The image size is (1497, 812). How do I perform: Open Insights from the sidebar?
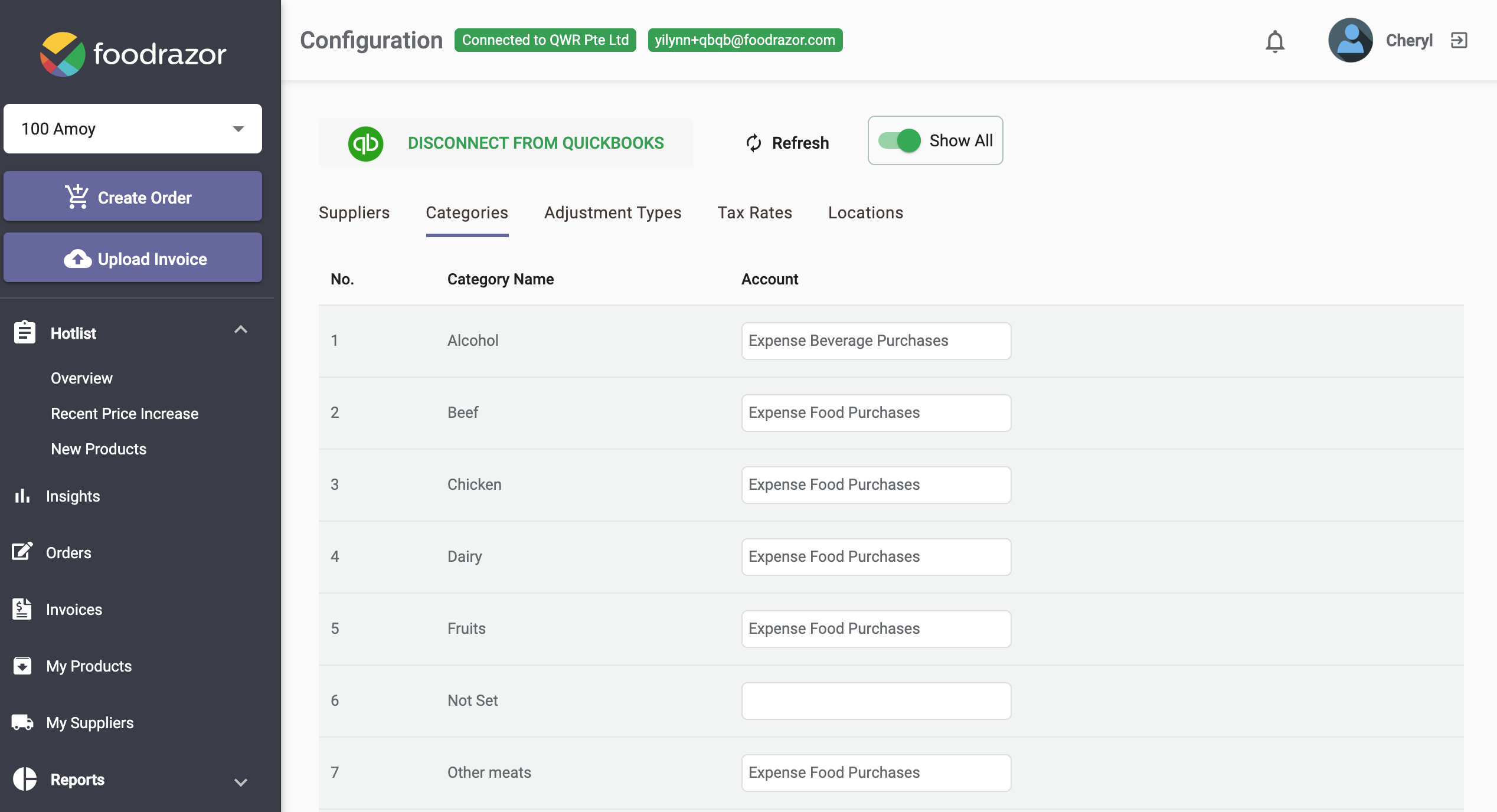pos(73,496)
